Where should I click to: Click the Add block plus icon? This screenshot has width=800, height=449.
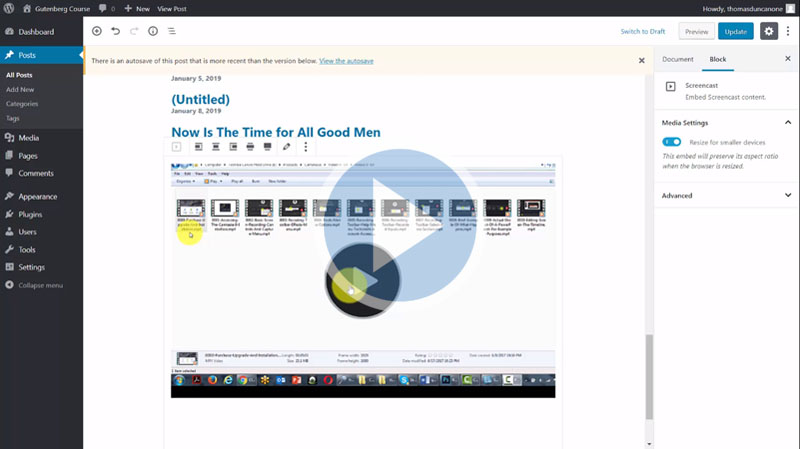coord(97,31)
